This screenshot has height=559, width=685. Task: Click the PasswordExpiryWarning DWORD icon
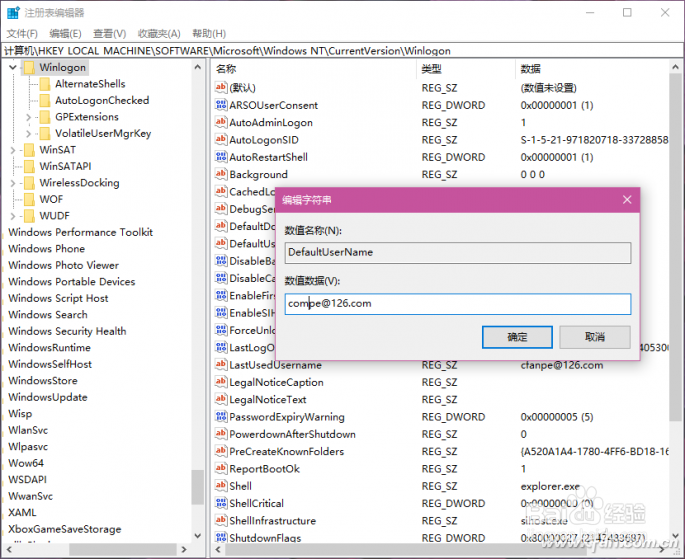pos(221,417)
